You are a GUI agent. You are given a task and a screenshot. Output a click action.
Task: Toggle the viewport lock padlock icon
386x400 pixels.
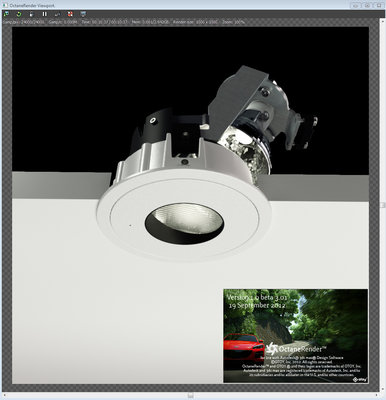(32, 14)
